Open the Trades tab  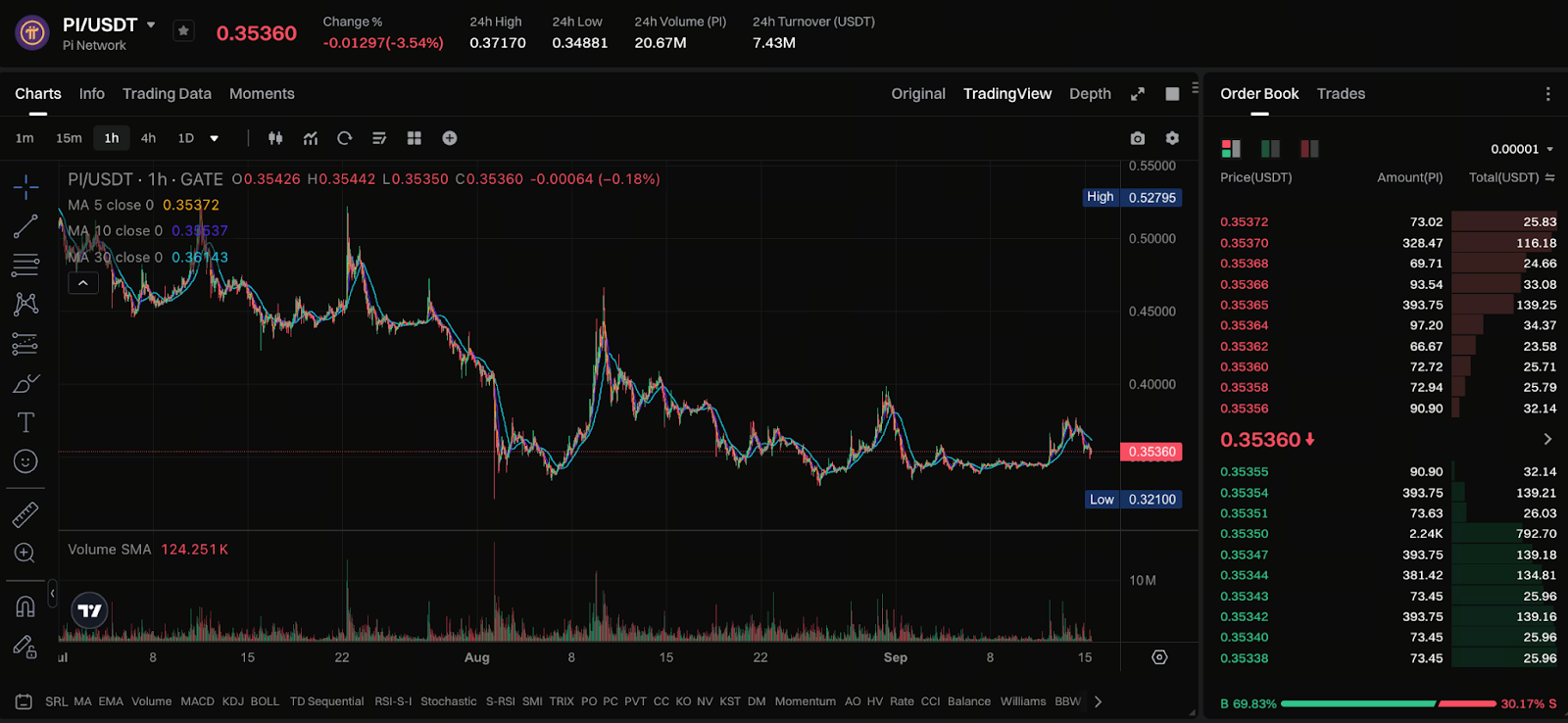coord(1341,94)
